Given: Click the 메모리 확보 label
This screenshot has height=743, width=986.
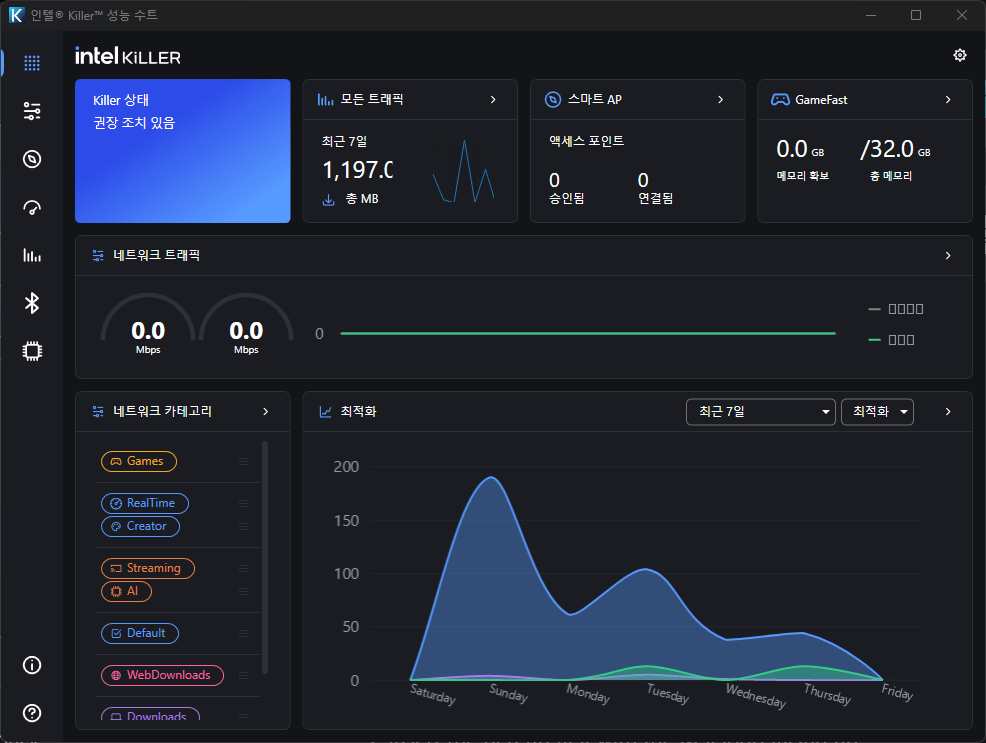Looking at the screenshot, I should tap(802, 176).
